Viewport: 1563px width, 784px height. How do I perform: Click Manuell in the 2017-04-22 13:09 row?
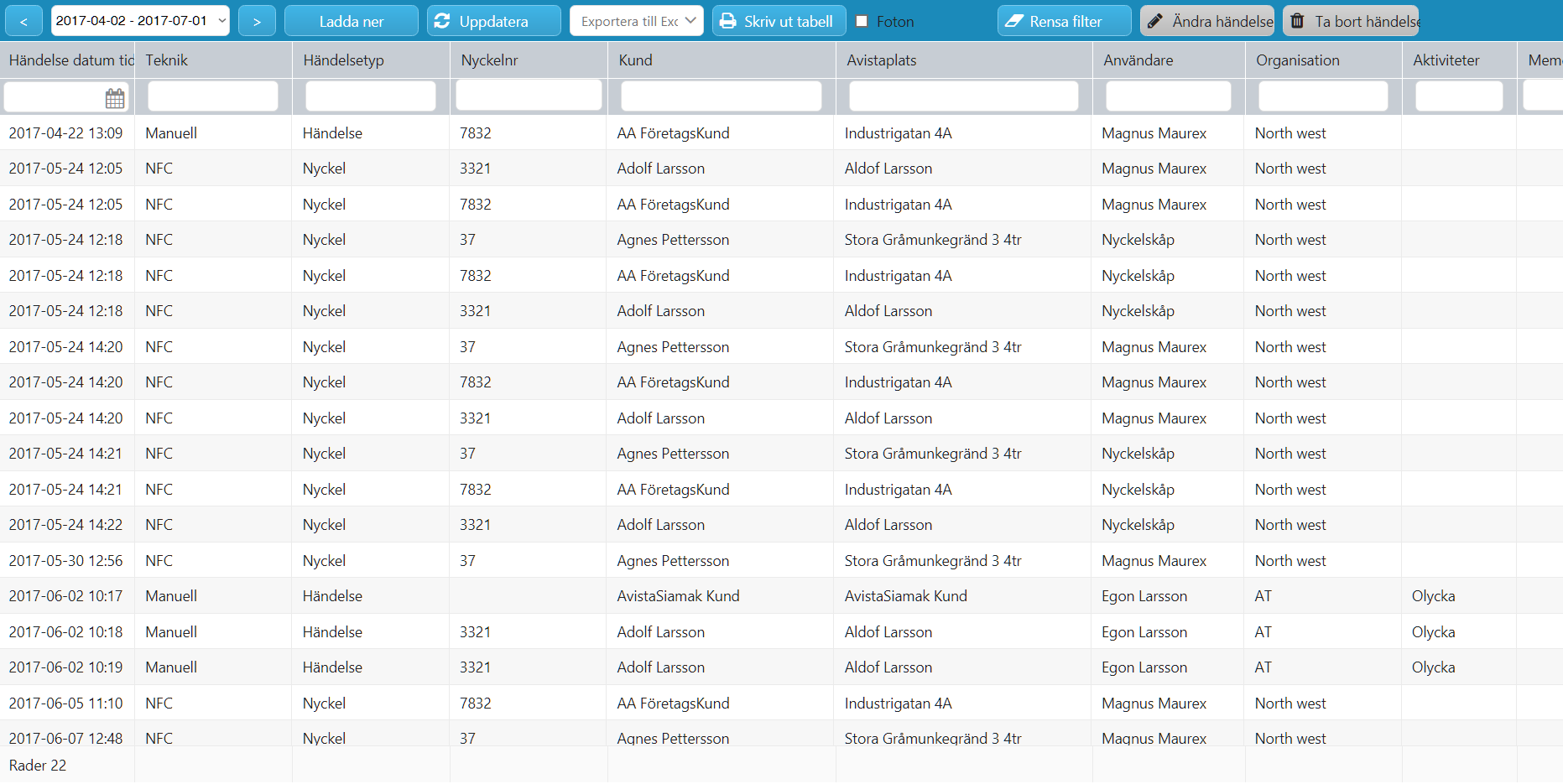(x=171, y=132)
